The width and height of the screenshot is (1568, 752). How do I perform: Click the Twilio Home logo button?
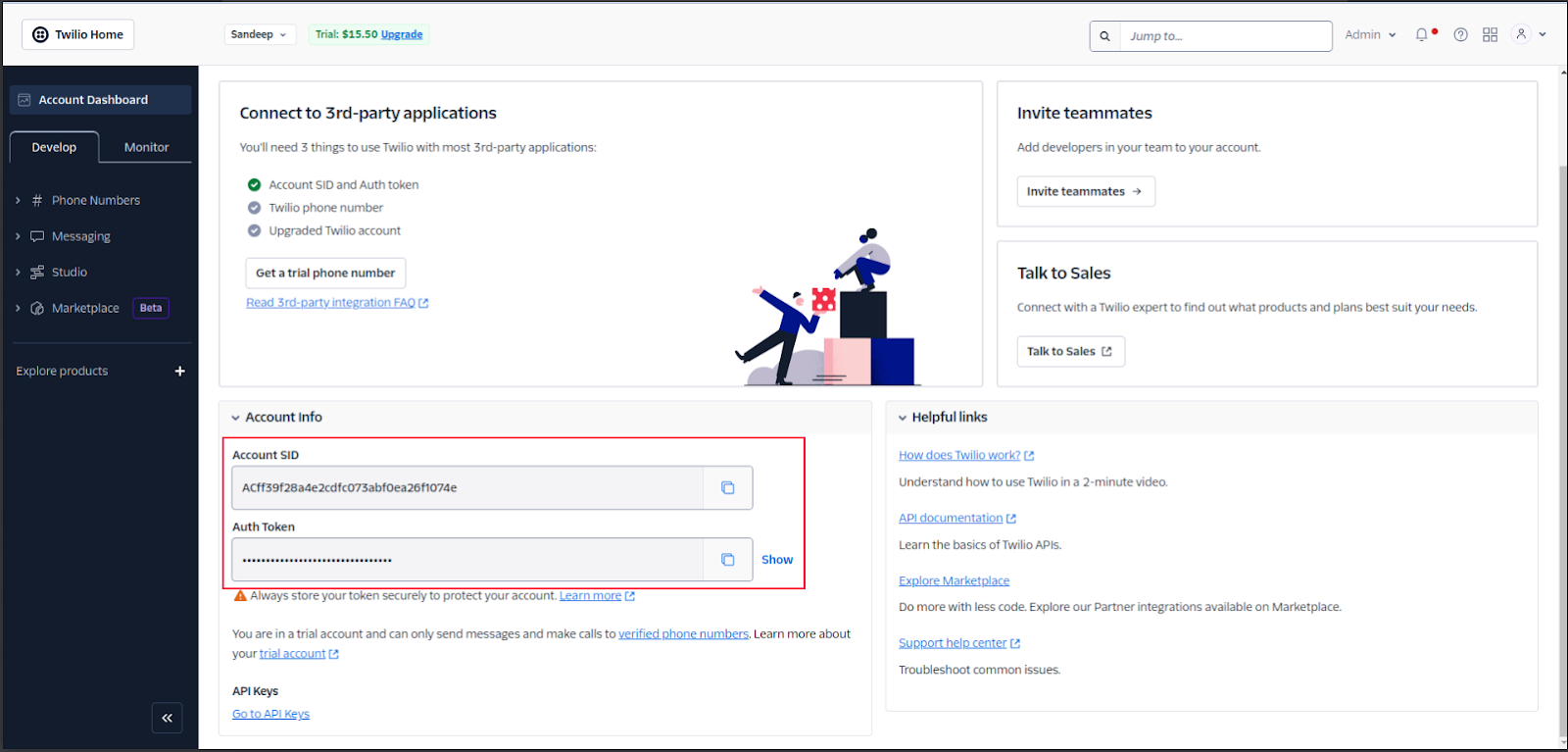pyautogui.click(x=77, y=34)
